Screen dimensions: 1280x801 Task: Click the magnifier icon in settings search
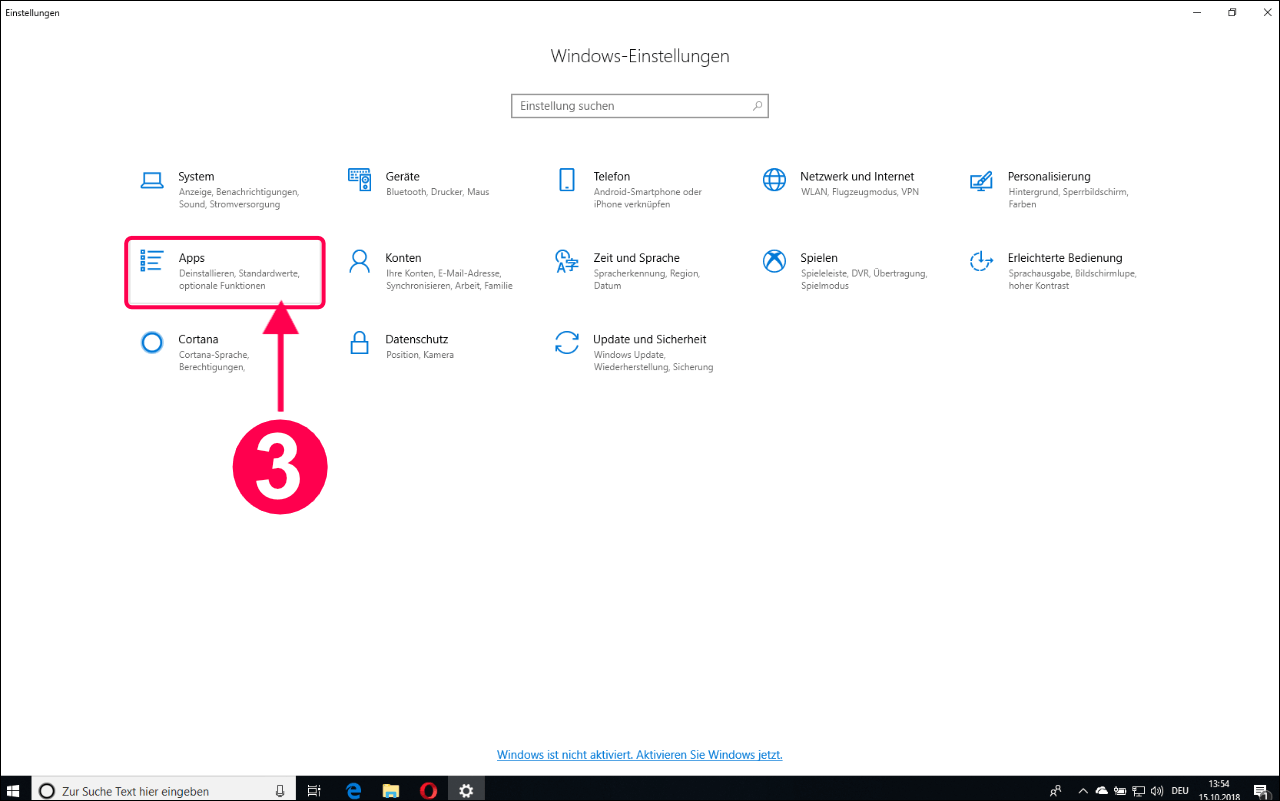[757, 106]
